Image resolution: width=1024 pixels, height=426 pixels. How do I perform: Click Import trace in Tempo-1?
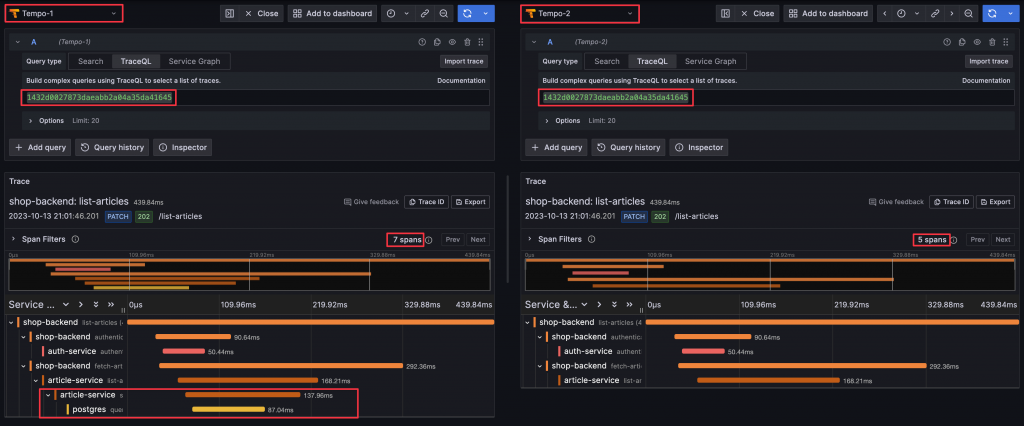pyautogui.click(x=464, y=61)
